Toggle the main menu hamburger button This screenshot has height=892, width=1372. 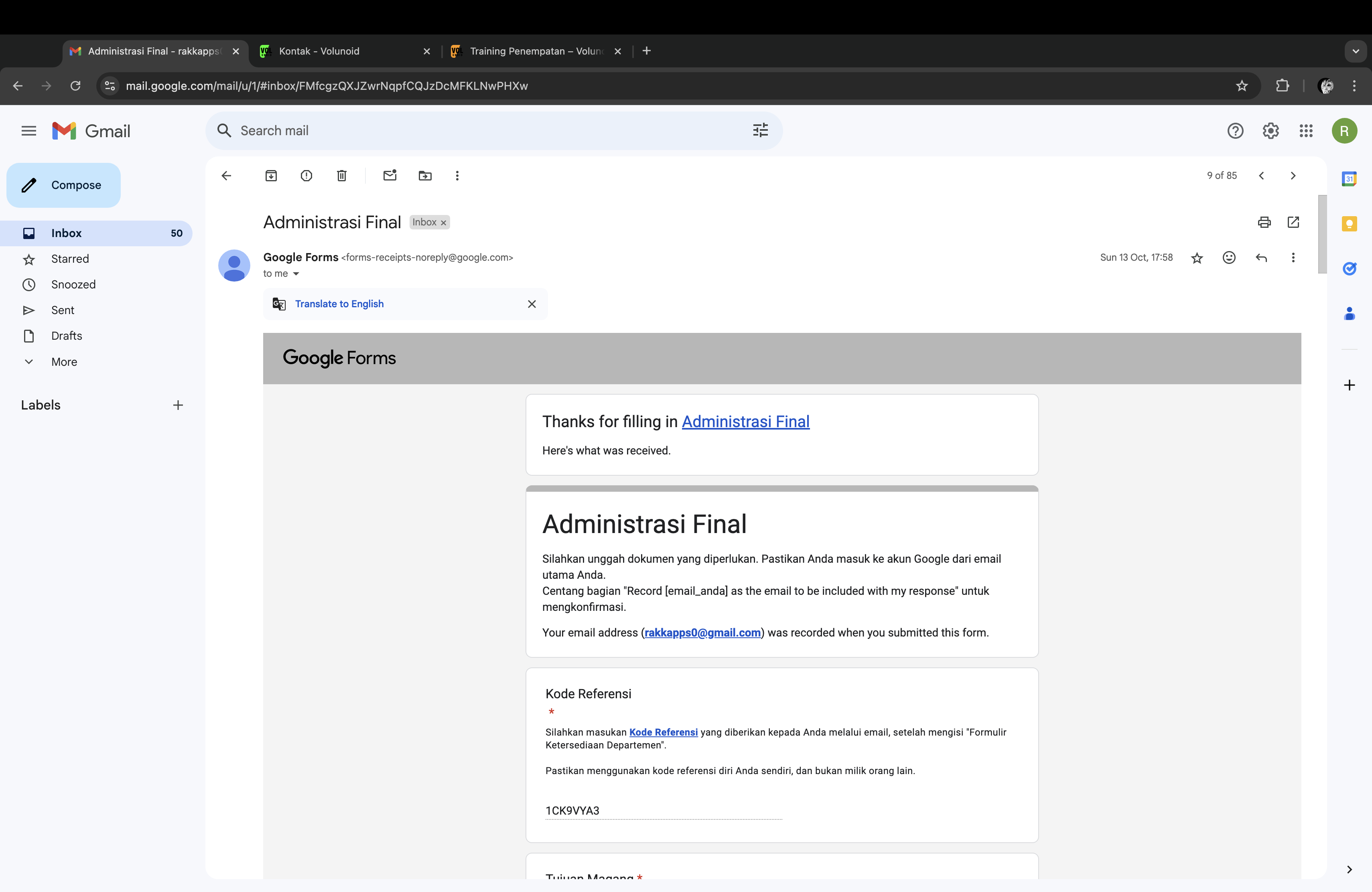pos(28,132)
